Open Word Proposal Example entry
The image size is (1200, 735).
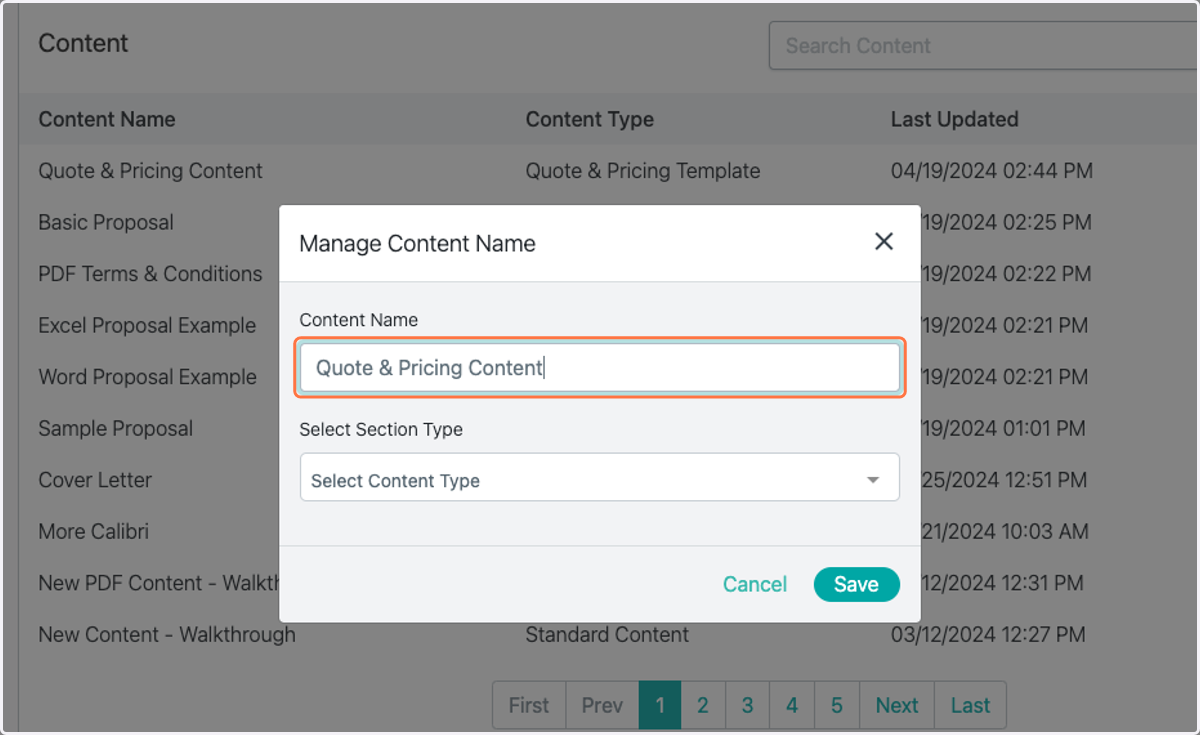(147, 377)
